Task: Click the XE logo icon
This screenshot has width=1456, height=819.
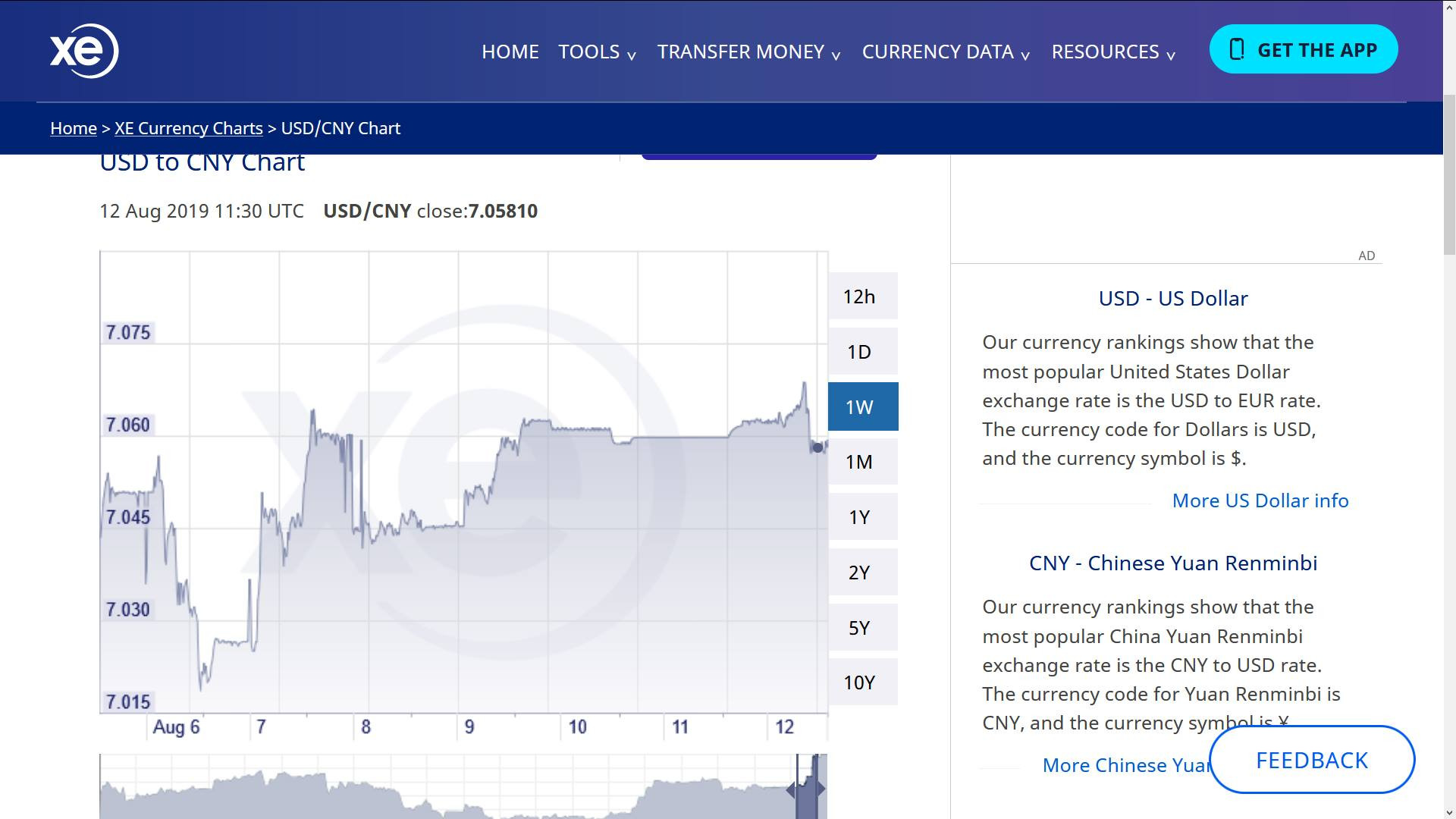Action: click(84, 51)
